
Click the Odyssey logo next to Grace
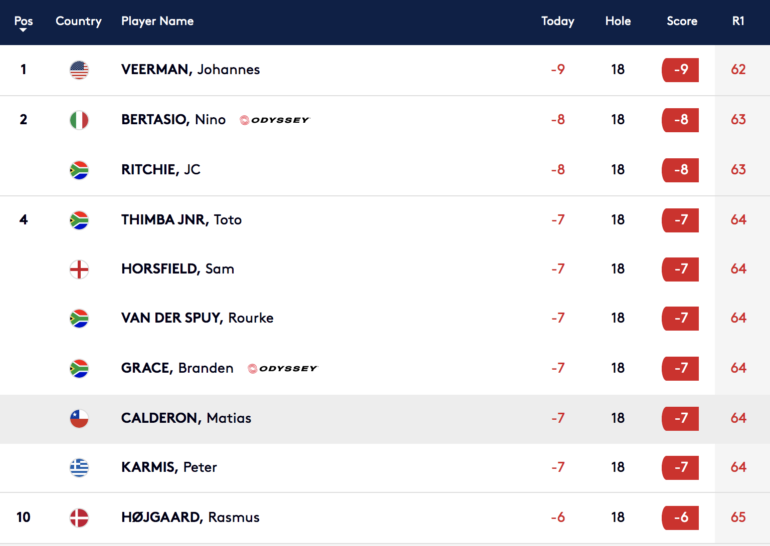(282, 368)
